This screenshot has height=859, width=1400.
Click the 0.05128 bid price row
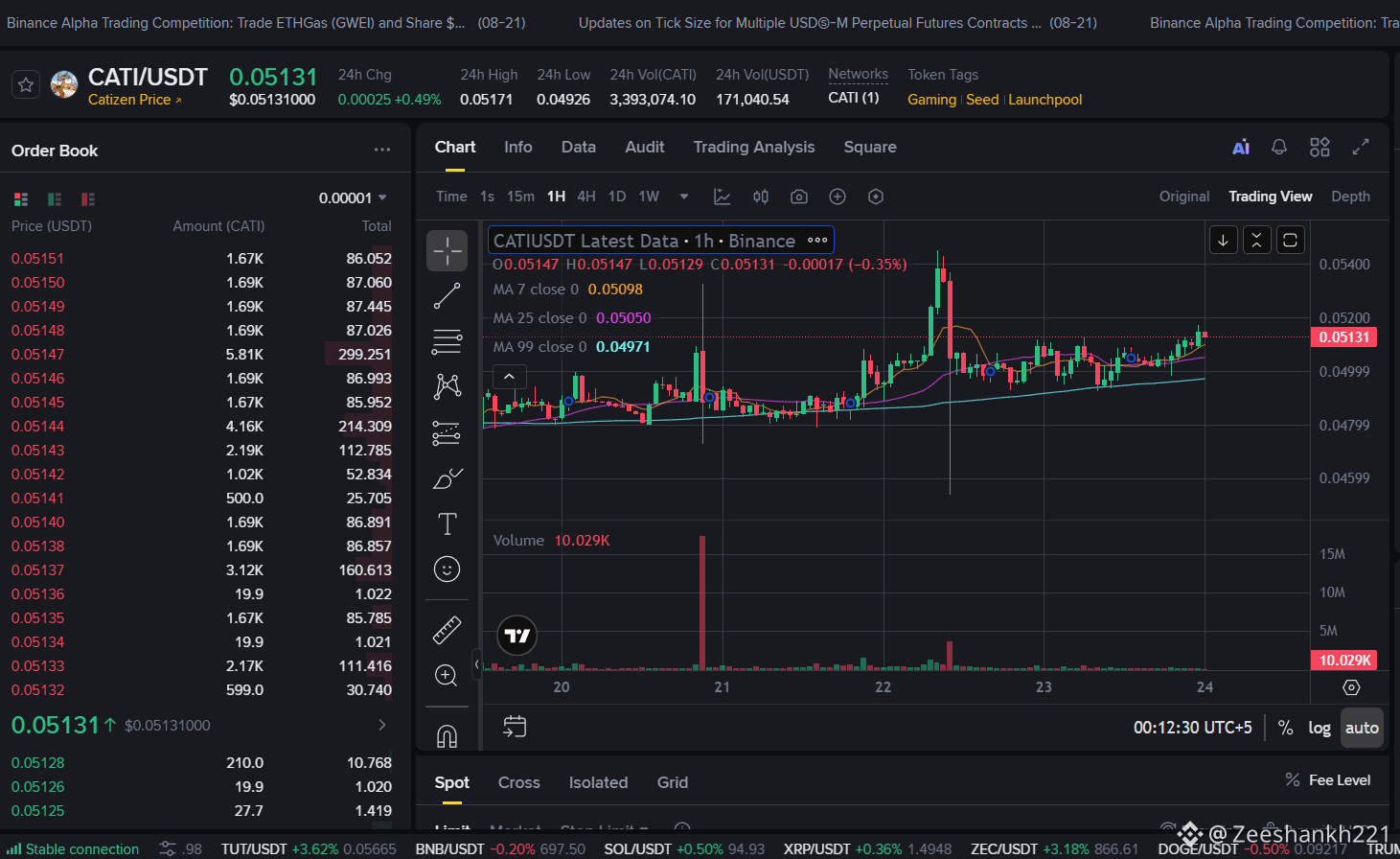[201, 762]
